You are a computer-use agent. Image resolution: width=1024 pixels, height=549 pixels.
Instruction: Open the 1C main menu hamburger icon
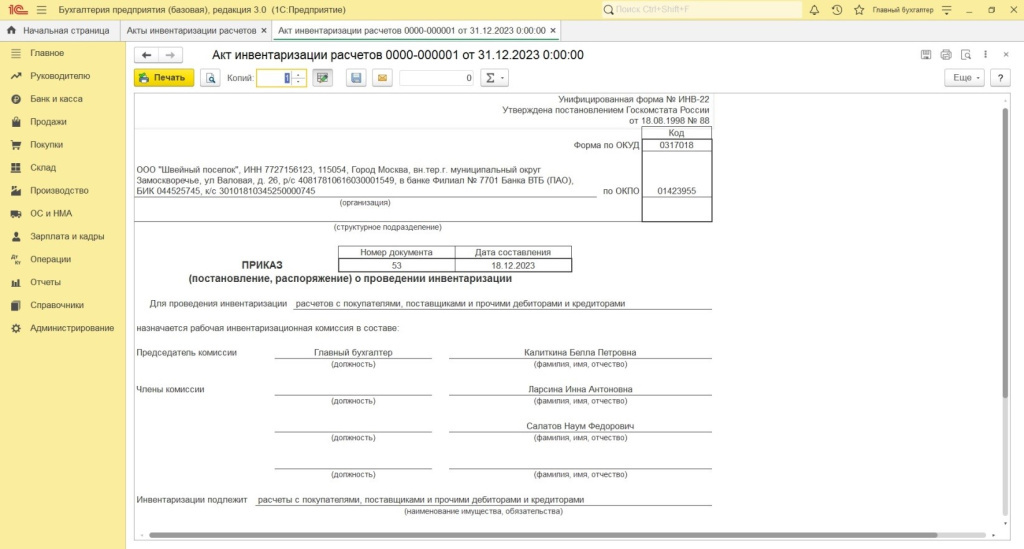[42, 10]
